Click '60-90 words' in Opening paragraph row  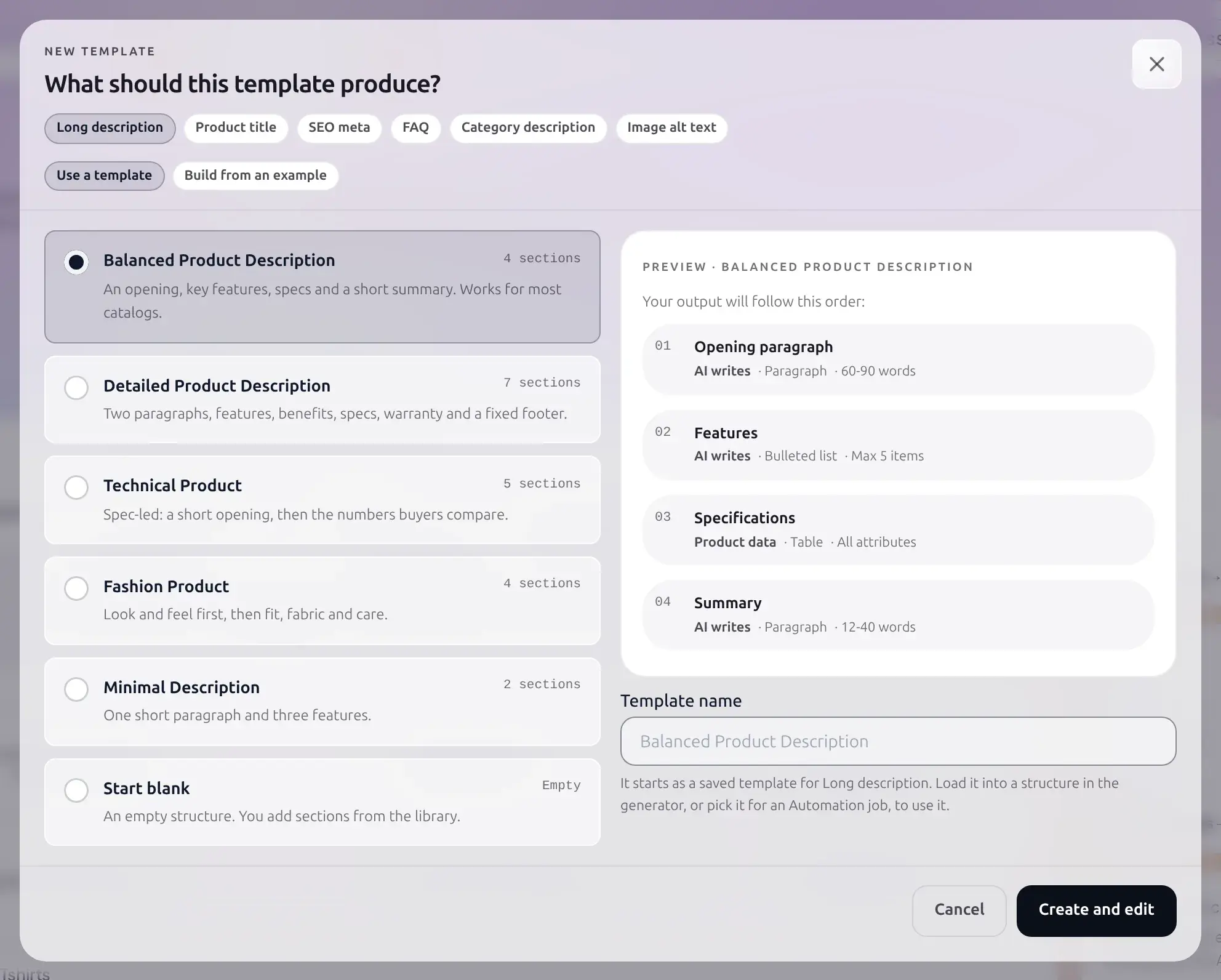tap(878, 371)
